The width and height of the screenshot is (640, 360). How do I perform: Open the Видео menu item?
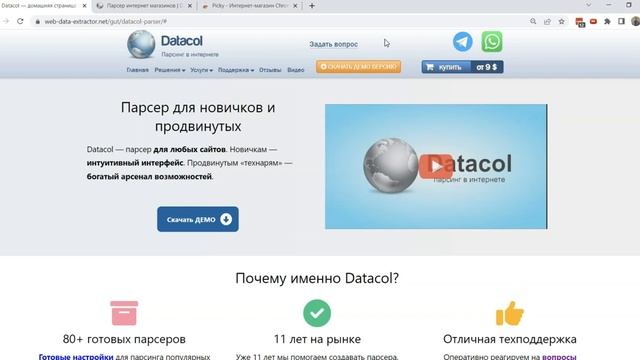[296, 70]
